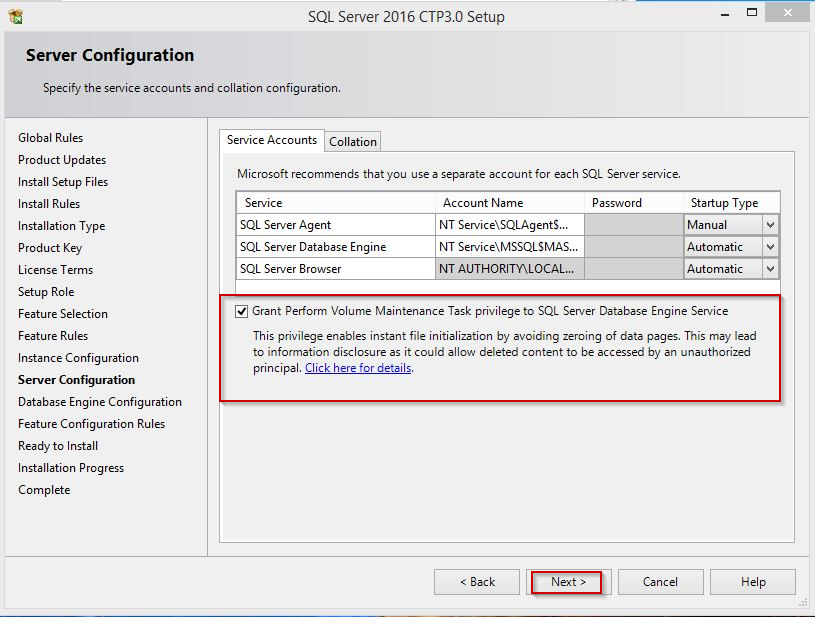Click the 'Account Name' column header
Viewport: 815px width, 617px height.
click(509, 203)
